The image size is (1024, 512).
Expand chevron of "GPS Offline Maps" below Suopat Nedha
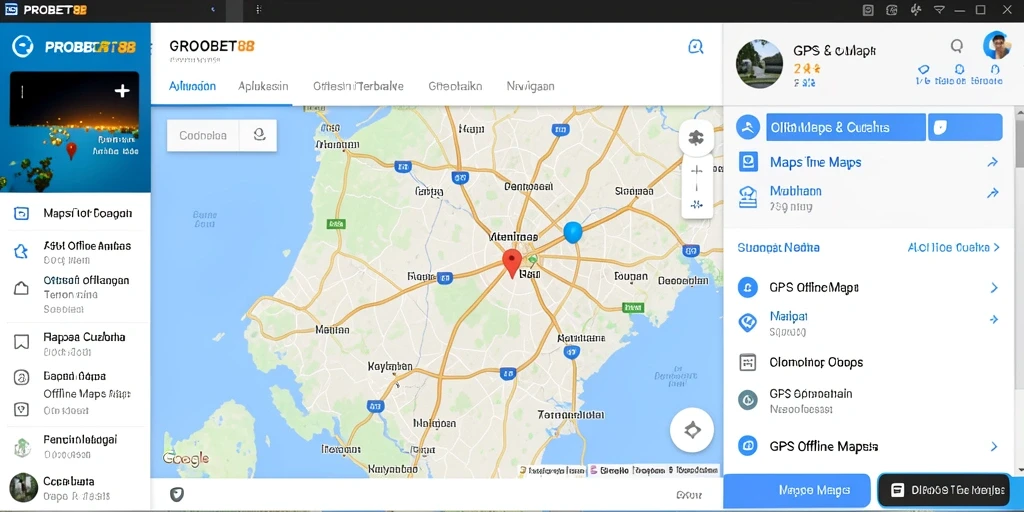pos(994,287)
